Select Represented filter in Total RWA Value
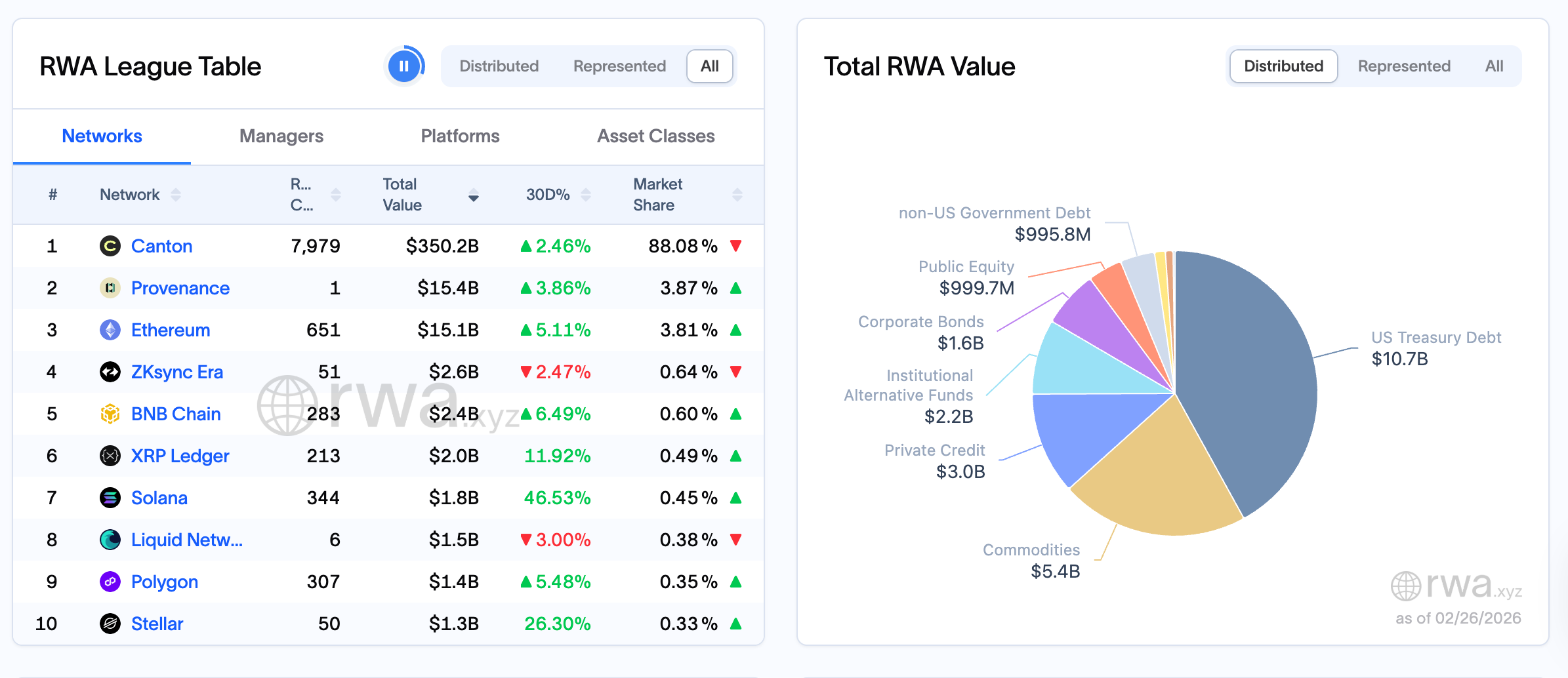 (1404, 66)
